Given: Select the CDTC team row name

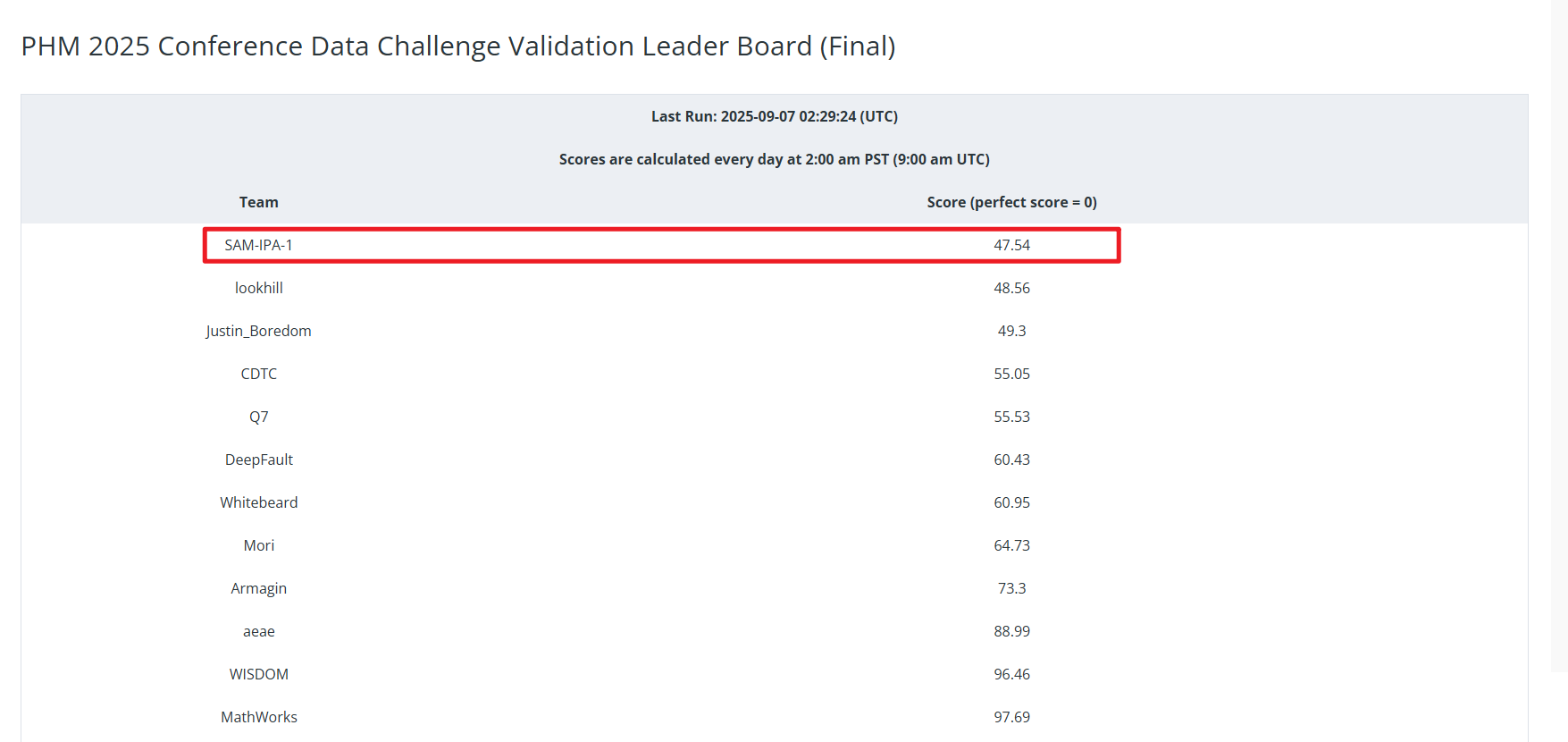Looking at the screenshot, I should pos(258,374).
